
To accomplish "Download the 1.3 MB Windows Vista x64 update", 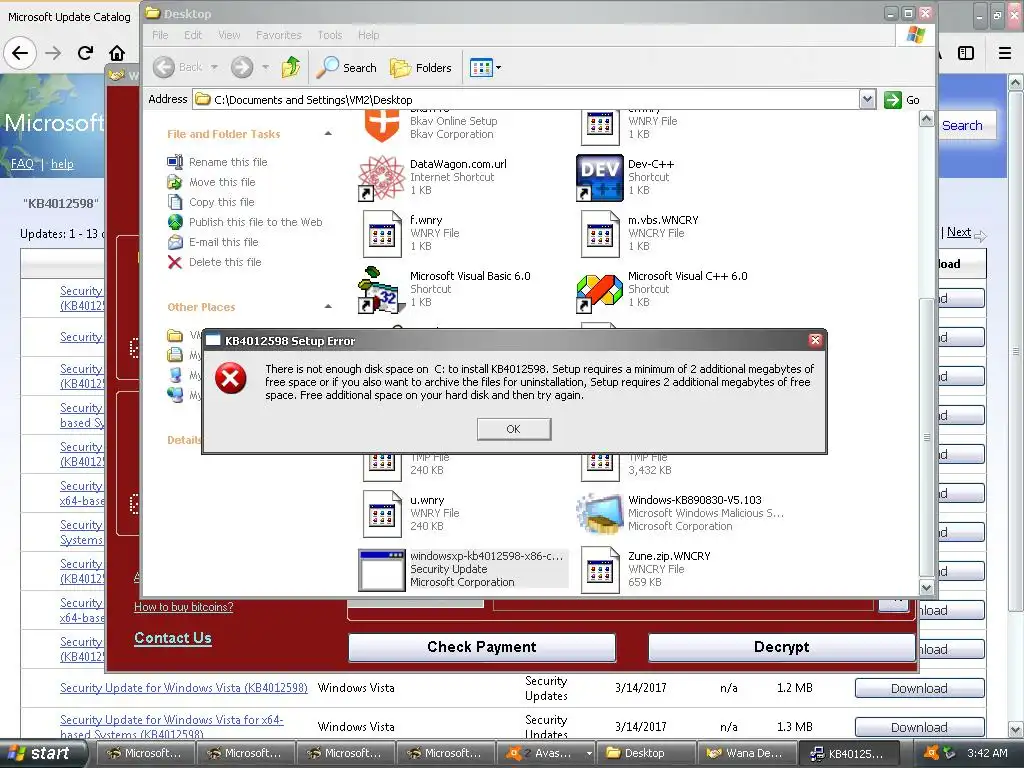I will pos(920,728).
